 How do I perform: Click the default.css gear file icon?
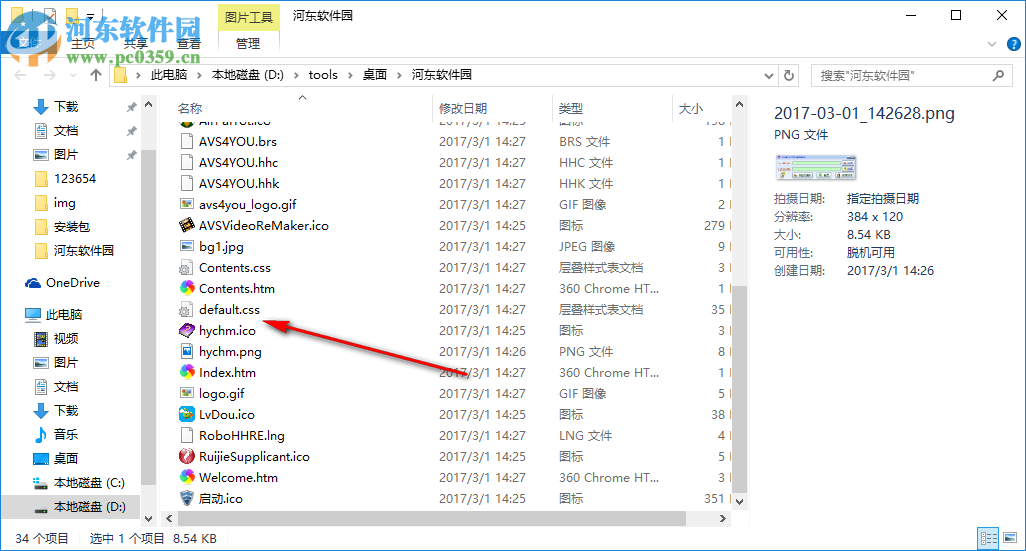click(186, 310)
